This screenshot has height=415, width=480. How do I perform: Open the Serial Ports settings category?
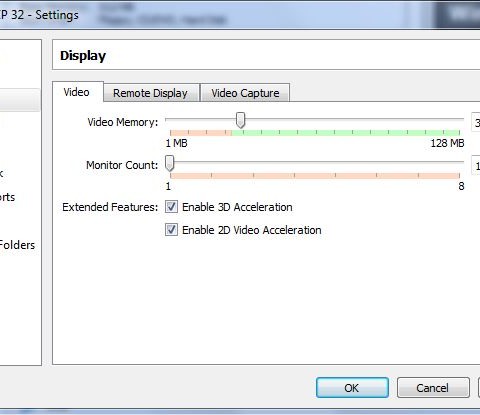[8, 197]
